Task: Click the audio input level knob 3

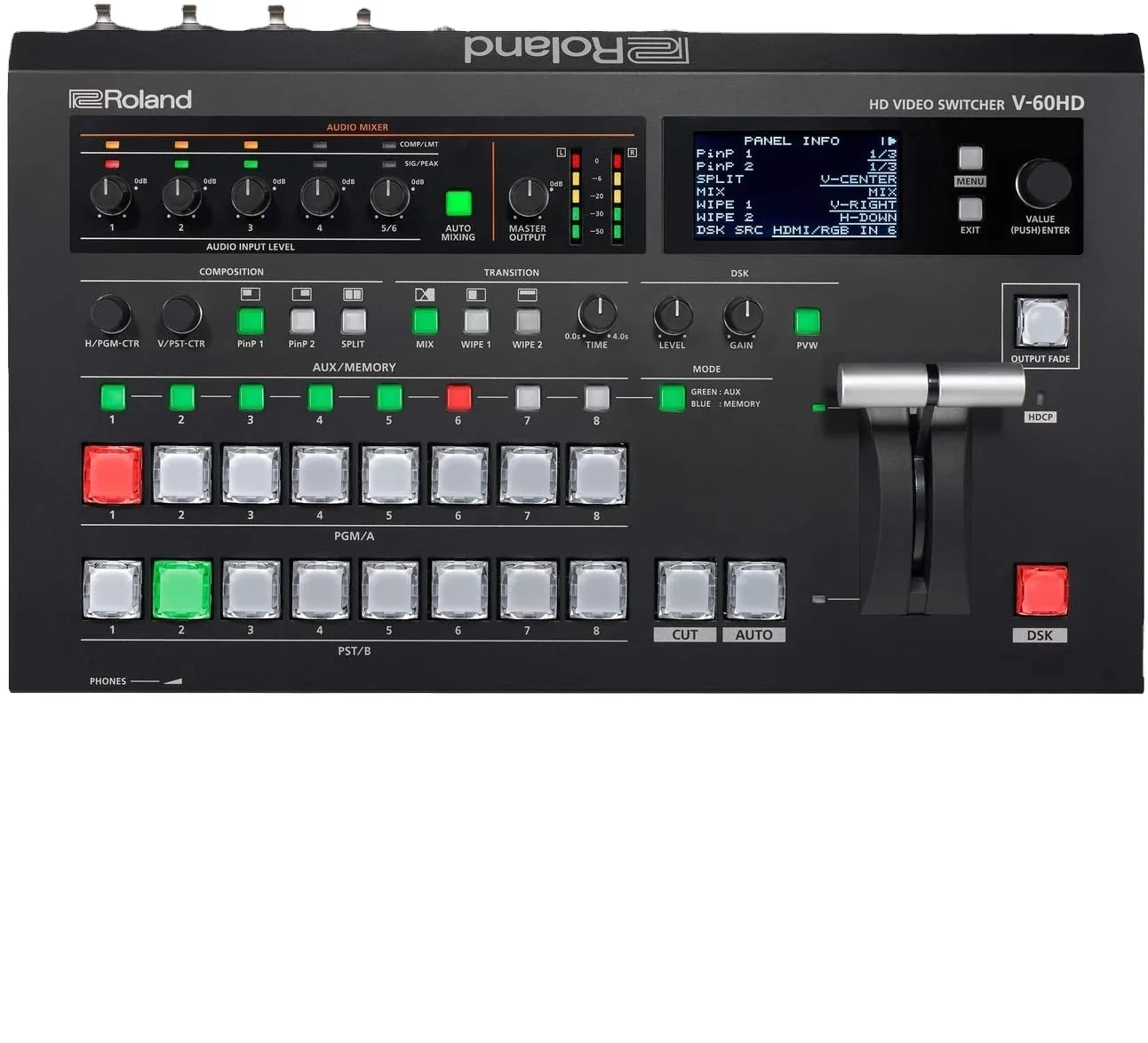Action: (x=251, y=195)
